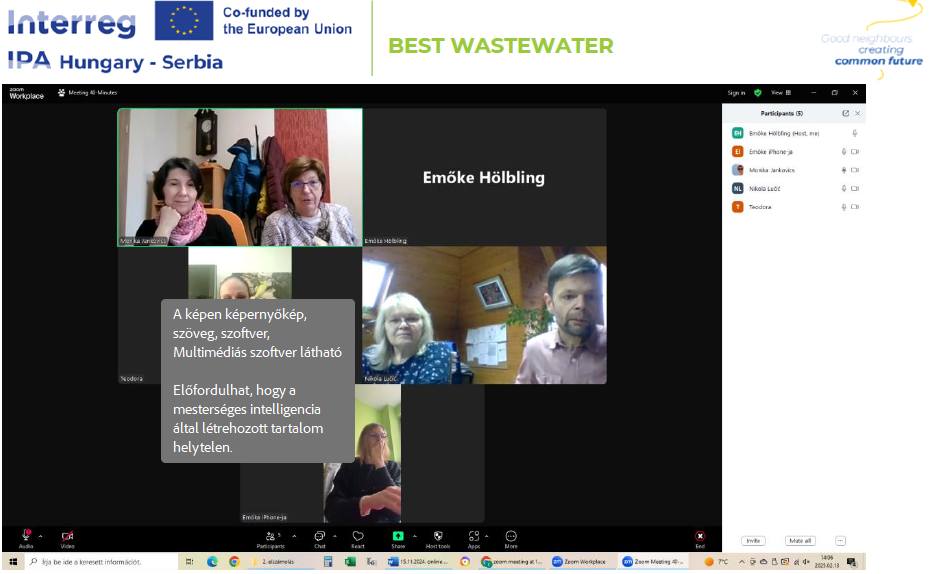The width and height of the screenshot is (929, 574).
Task: Start camera with the Video button
Action: pos(68,538)
